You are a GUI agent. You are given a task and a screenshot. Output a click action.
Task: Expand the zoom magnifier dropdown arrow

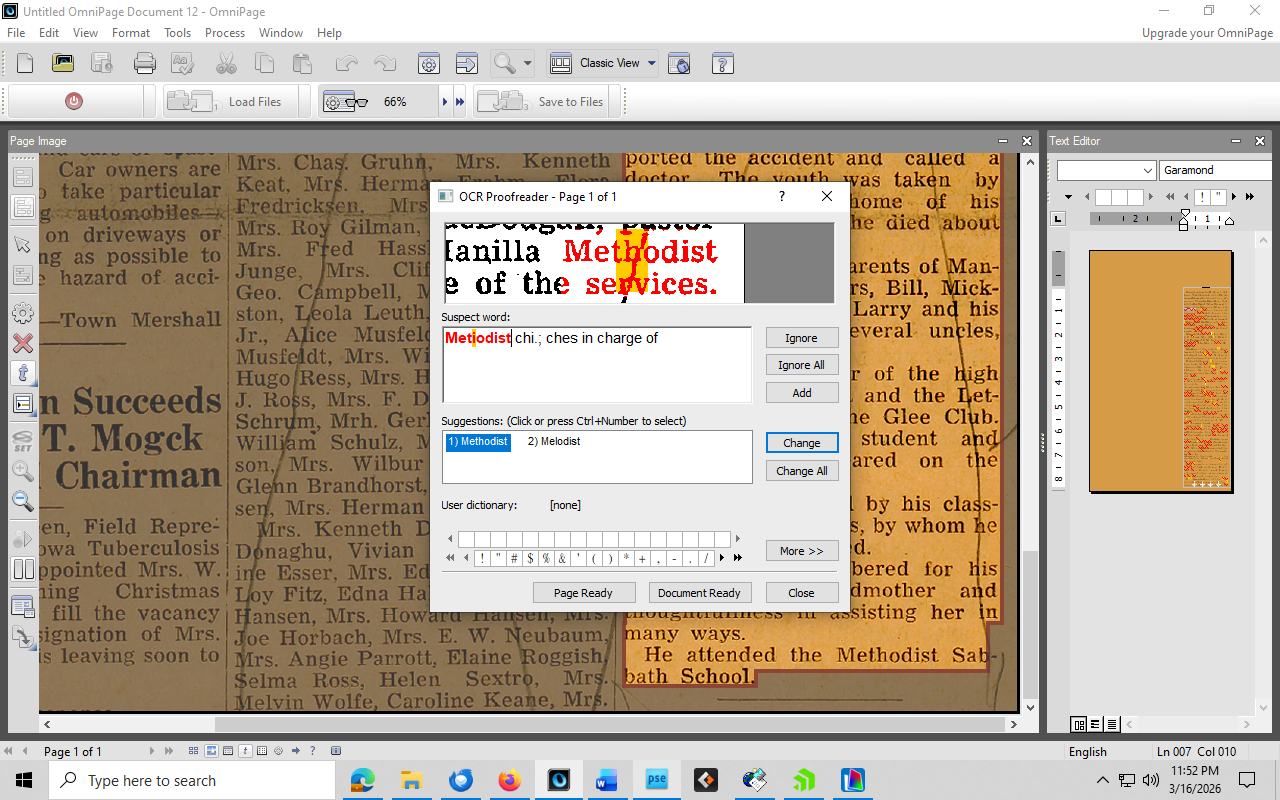pyautogui.click(x=527, y=63)
